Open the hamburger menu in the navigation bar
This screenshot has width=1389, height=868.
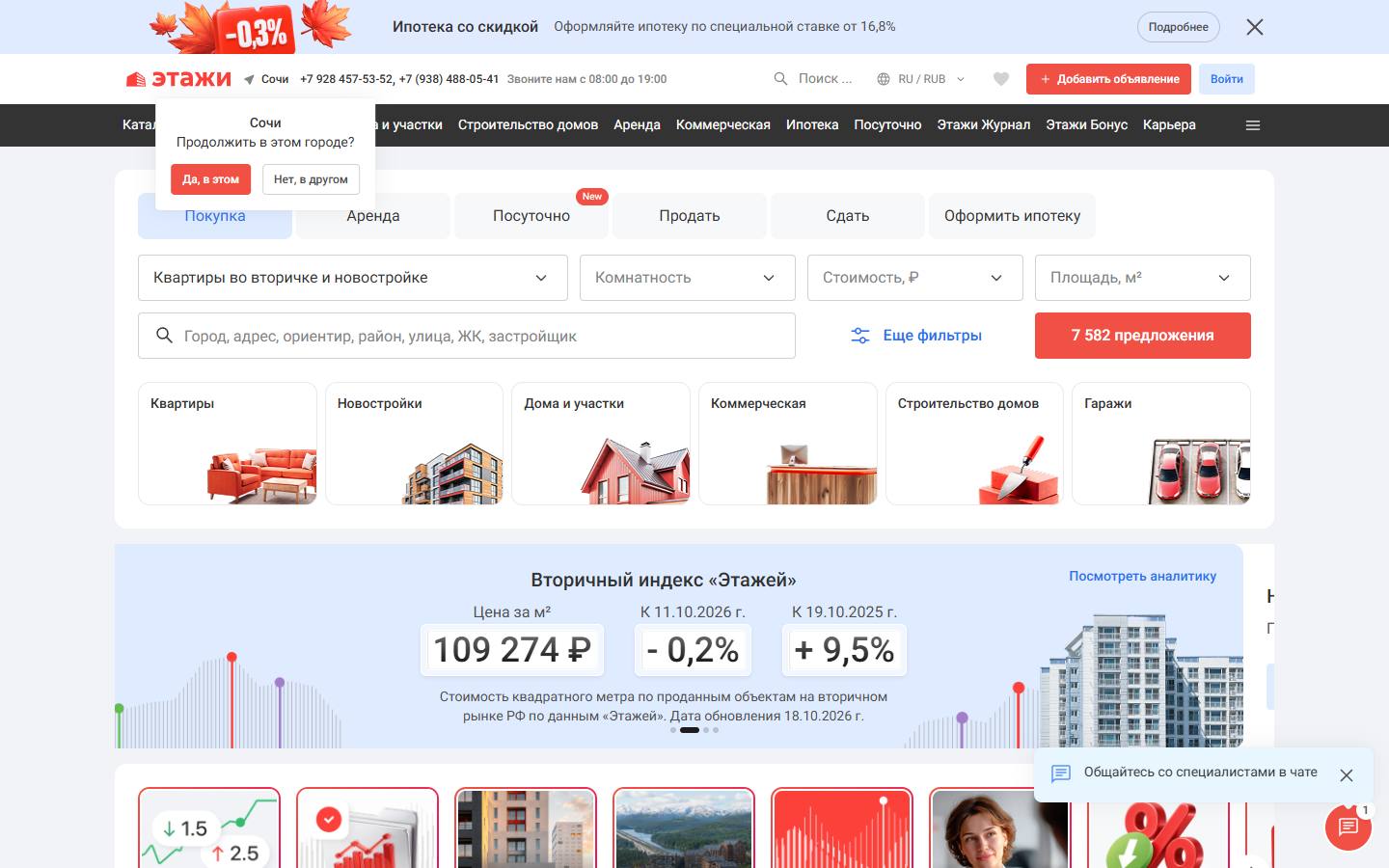(1253, 125)
